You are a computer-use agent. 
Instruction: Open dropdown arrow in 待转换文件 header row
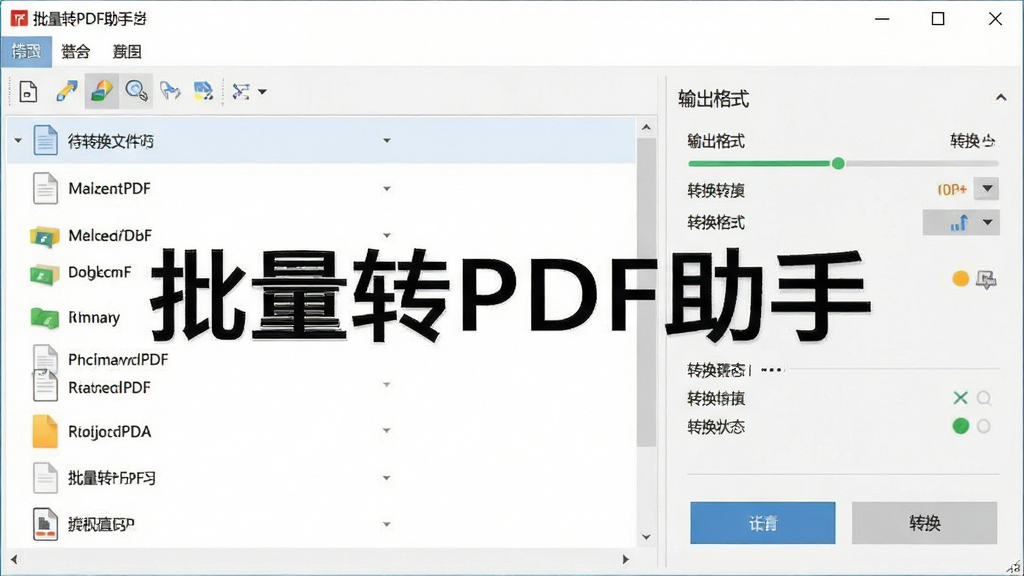[x=387, y=140]
